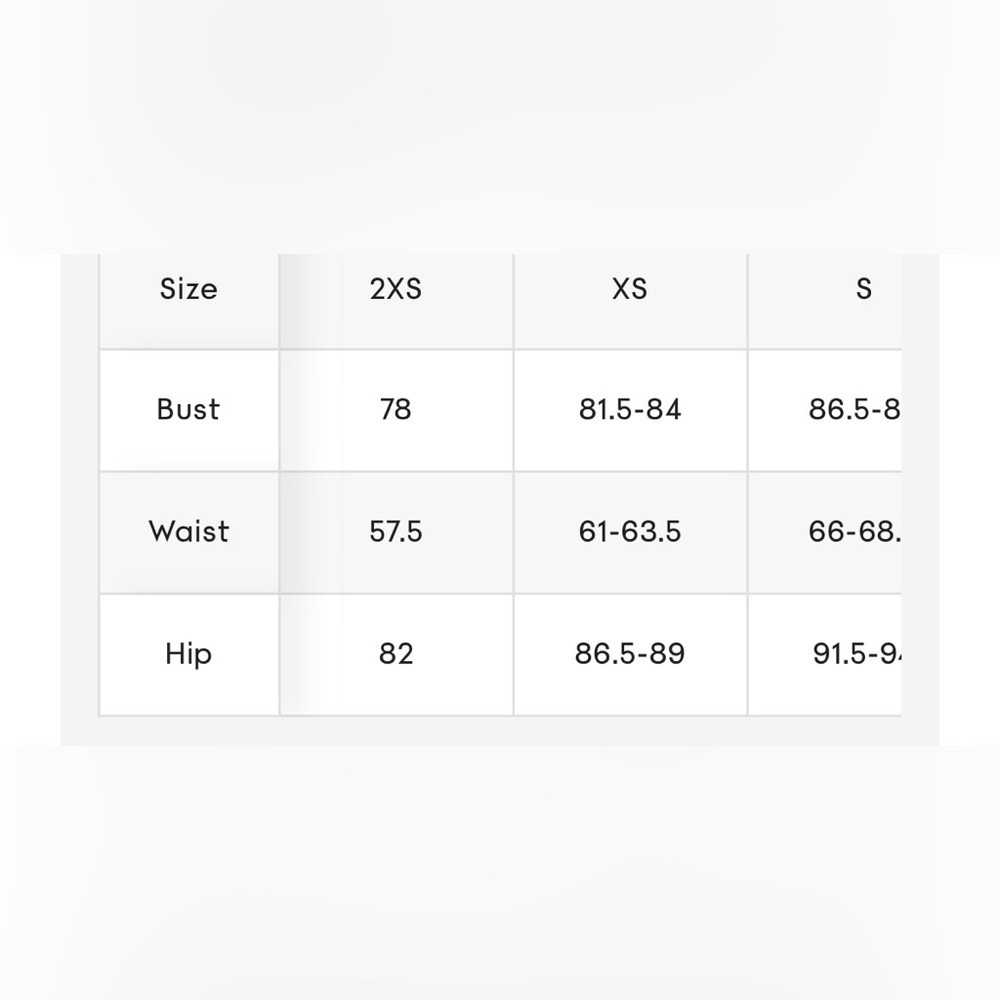Click the gray strip right of the S column
This screenshot has width=1000, height=1000.
coord(920,500)
